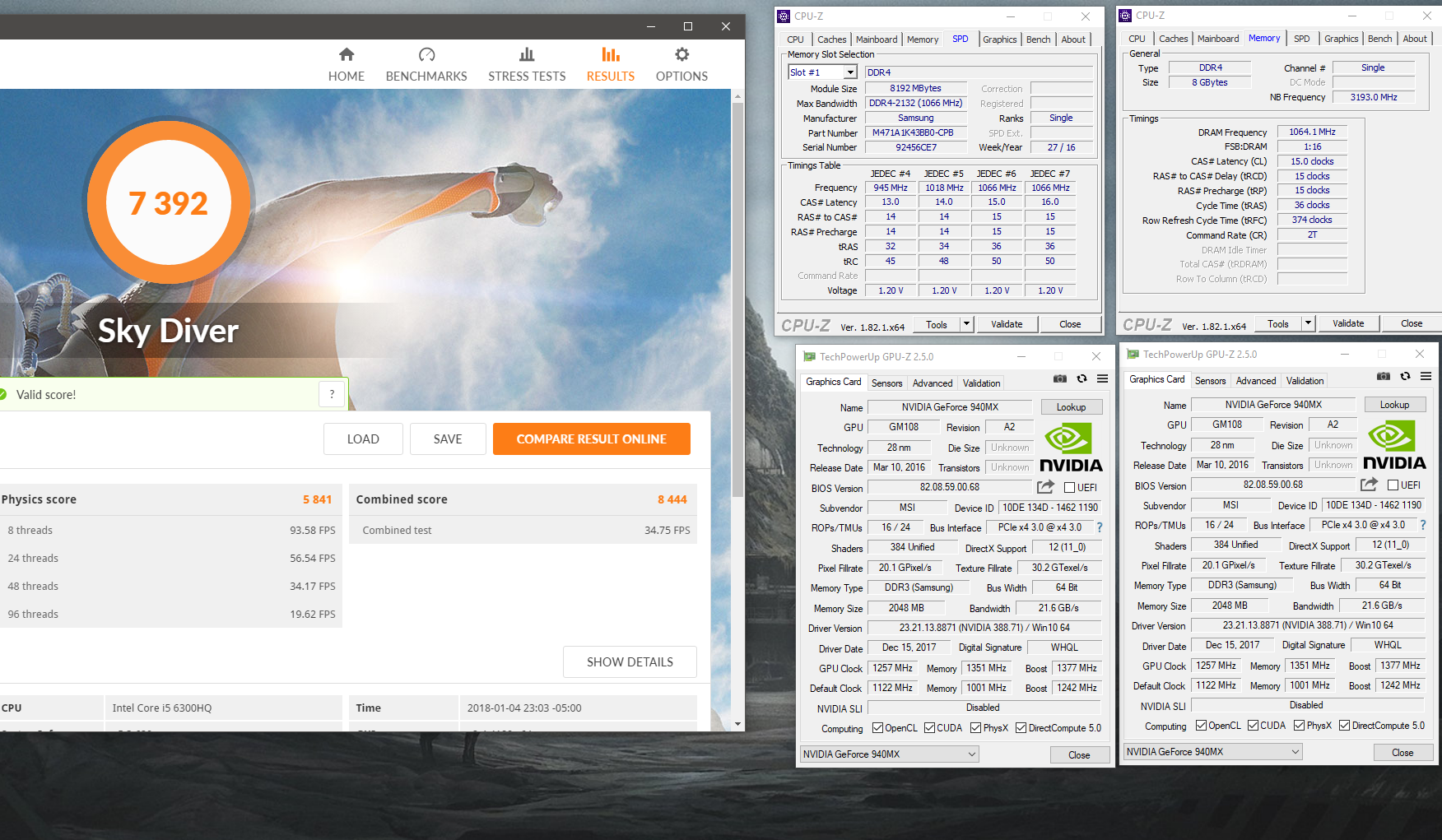The image size is (1442, 840).
Task: Open Sensors tab in left GPU-Z
Action: [x=887, y=383]
